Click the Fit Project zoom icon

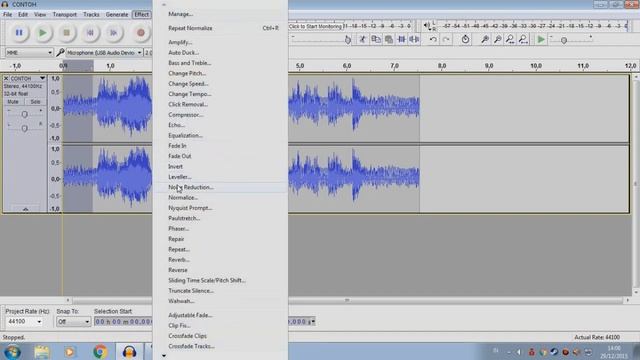point(523,39)
